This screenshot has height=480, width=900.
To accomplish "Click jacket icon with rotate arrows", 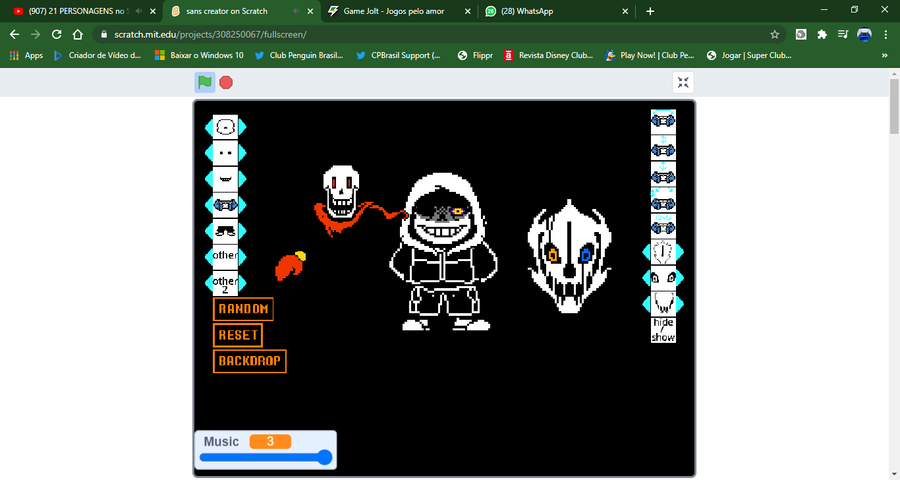I will tap(663, 226).
